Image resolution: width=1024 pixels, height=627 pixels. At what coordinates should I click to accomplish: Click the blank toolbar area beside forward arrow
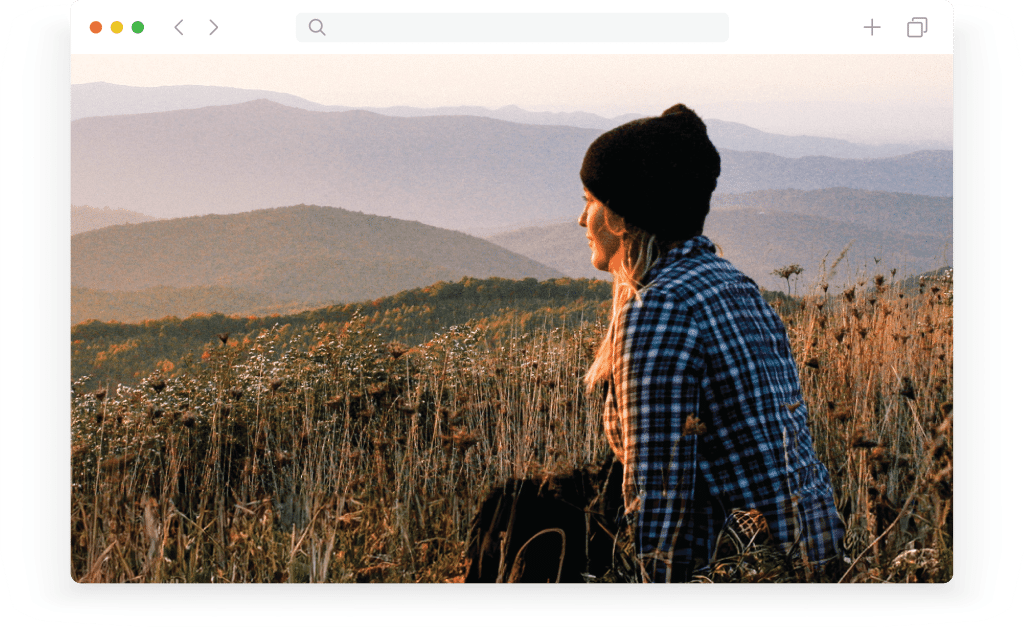click(257, 27)
